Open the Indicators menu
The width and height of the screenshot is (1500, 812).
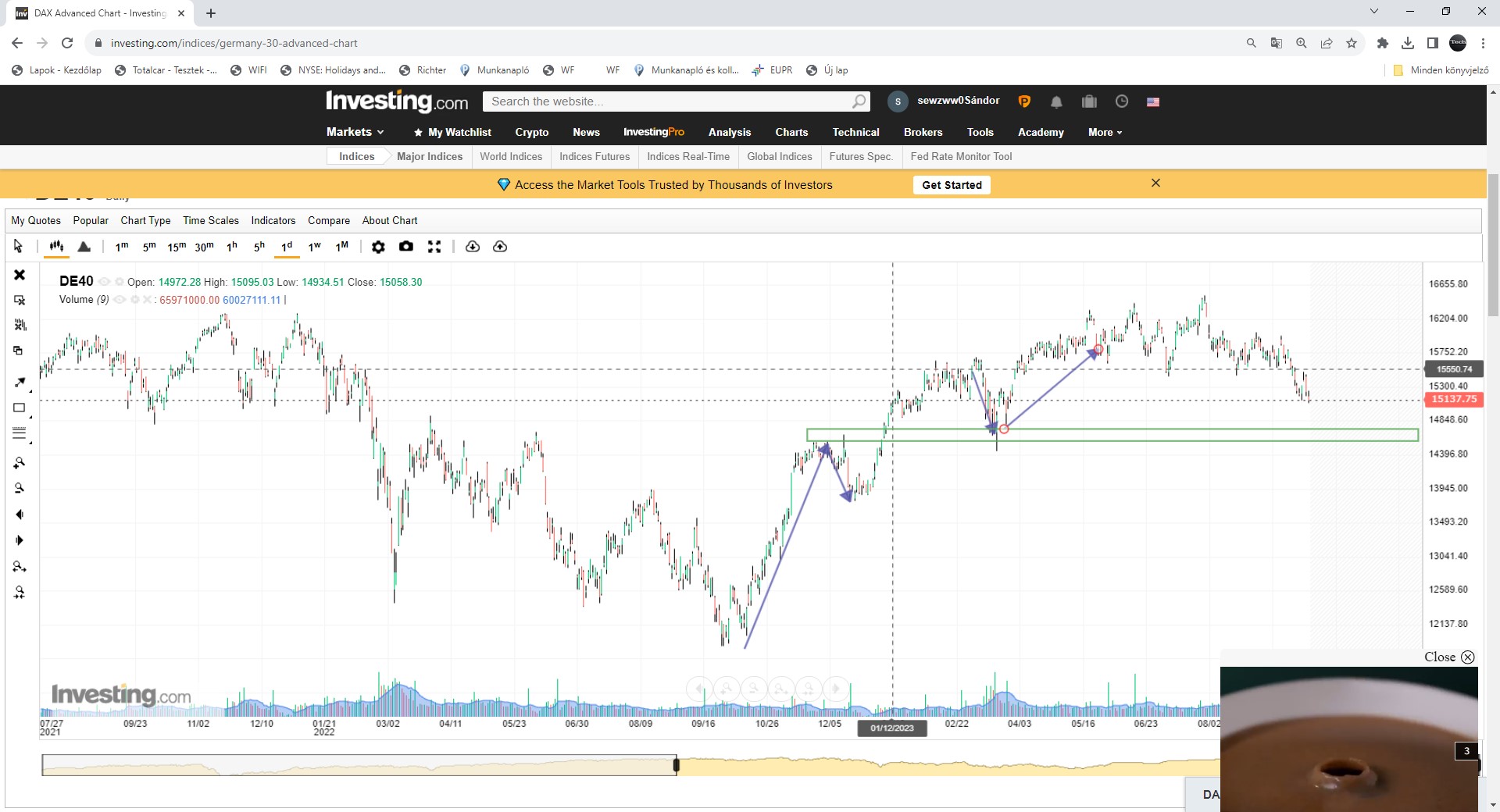point(273,220)
